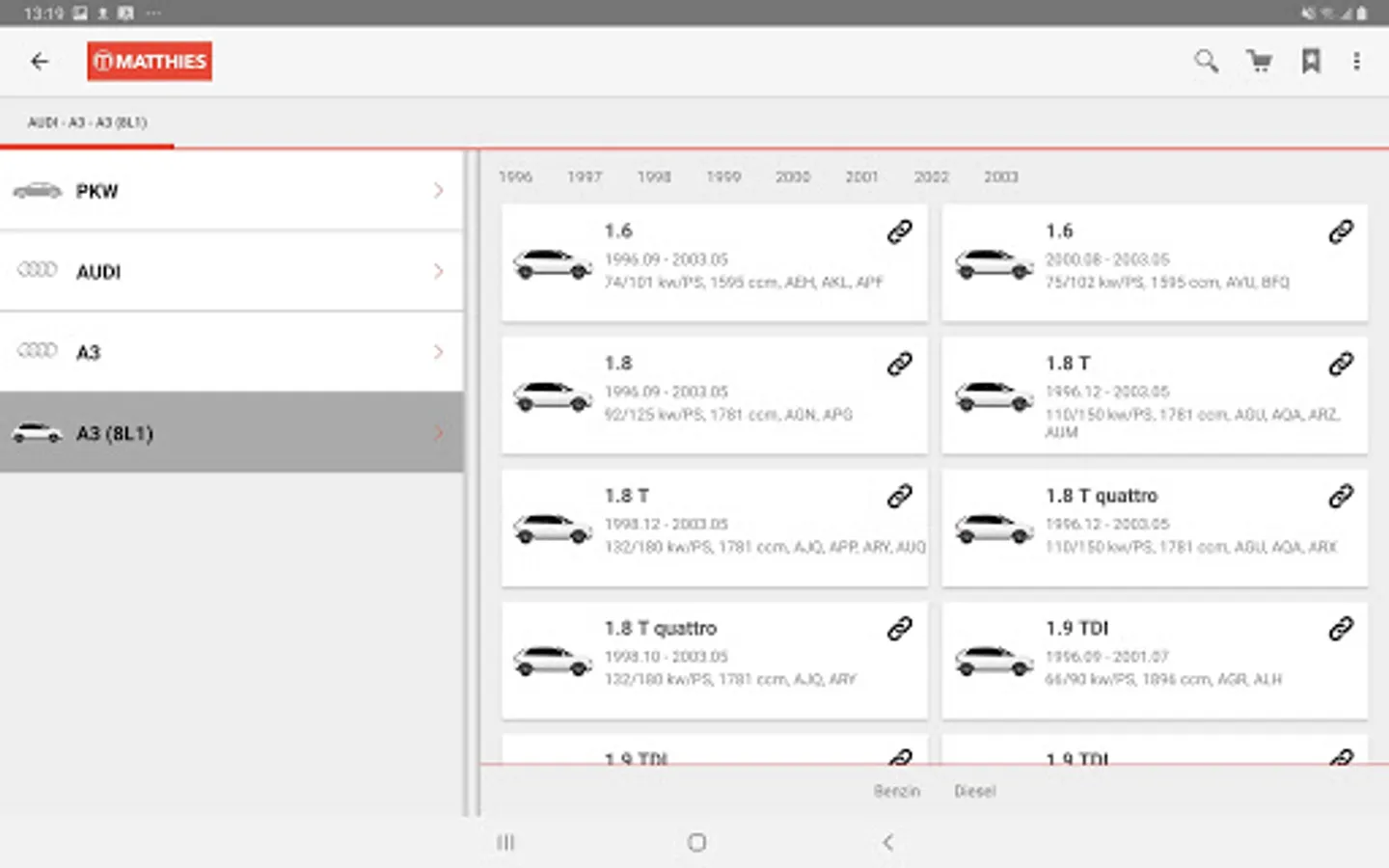
Task: Filter by year 1999
Action: (x=723, y=177)
